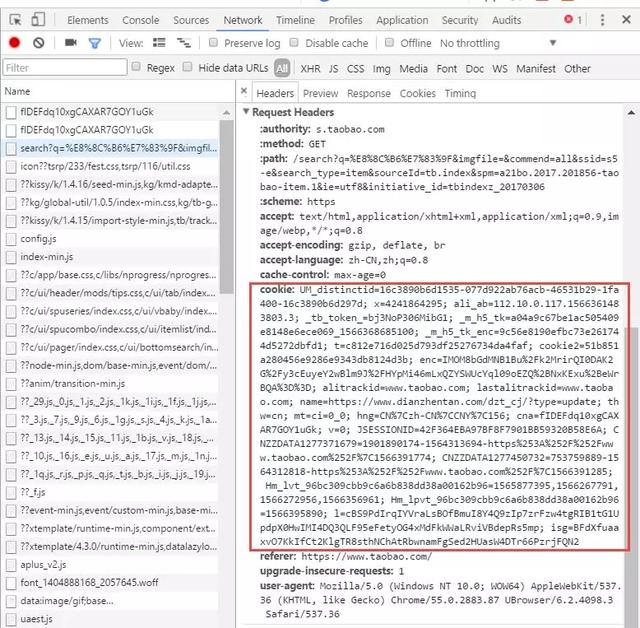The image size is (640, 628).
Task: Select the ??_f.js request
Action: pos(110,492)
